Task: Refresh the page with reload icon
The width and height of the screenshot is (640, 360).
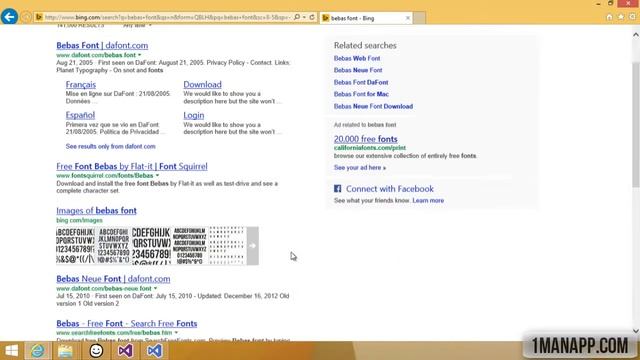Action: pyautogui.click(x=312, y=17)
